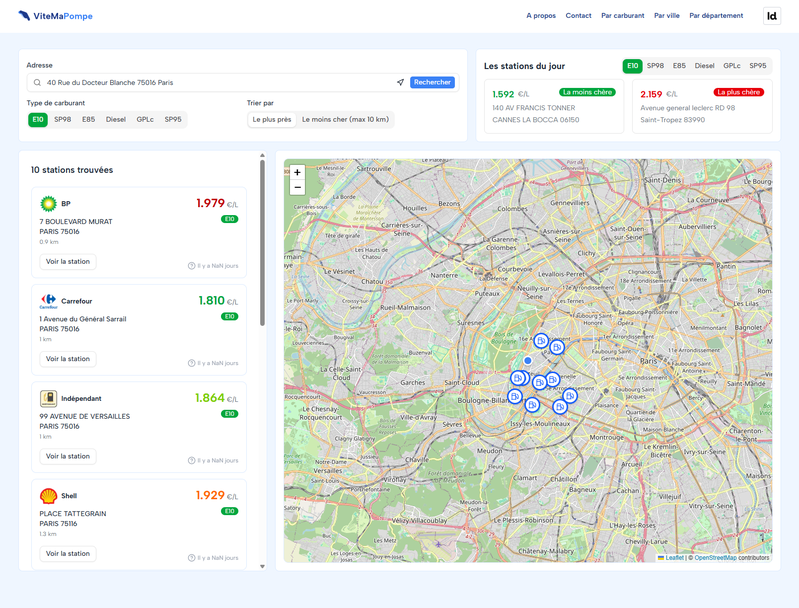This screenshot has height=608, width=799.
Task: Click the BP station logo
Action: pyautogui.click(x=48, y=204)
